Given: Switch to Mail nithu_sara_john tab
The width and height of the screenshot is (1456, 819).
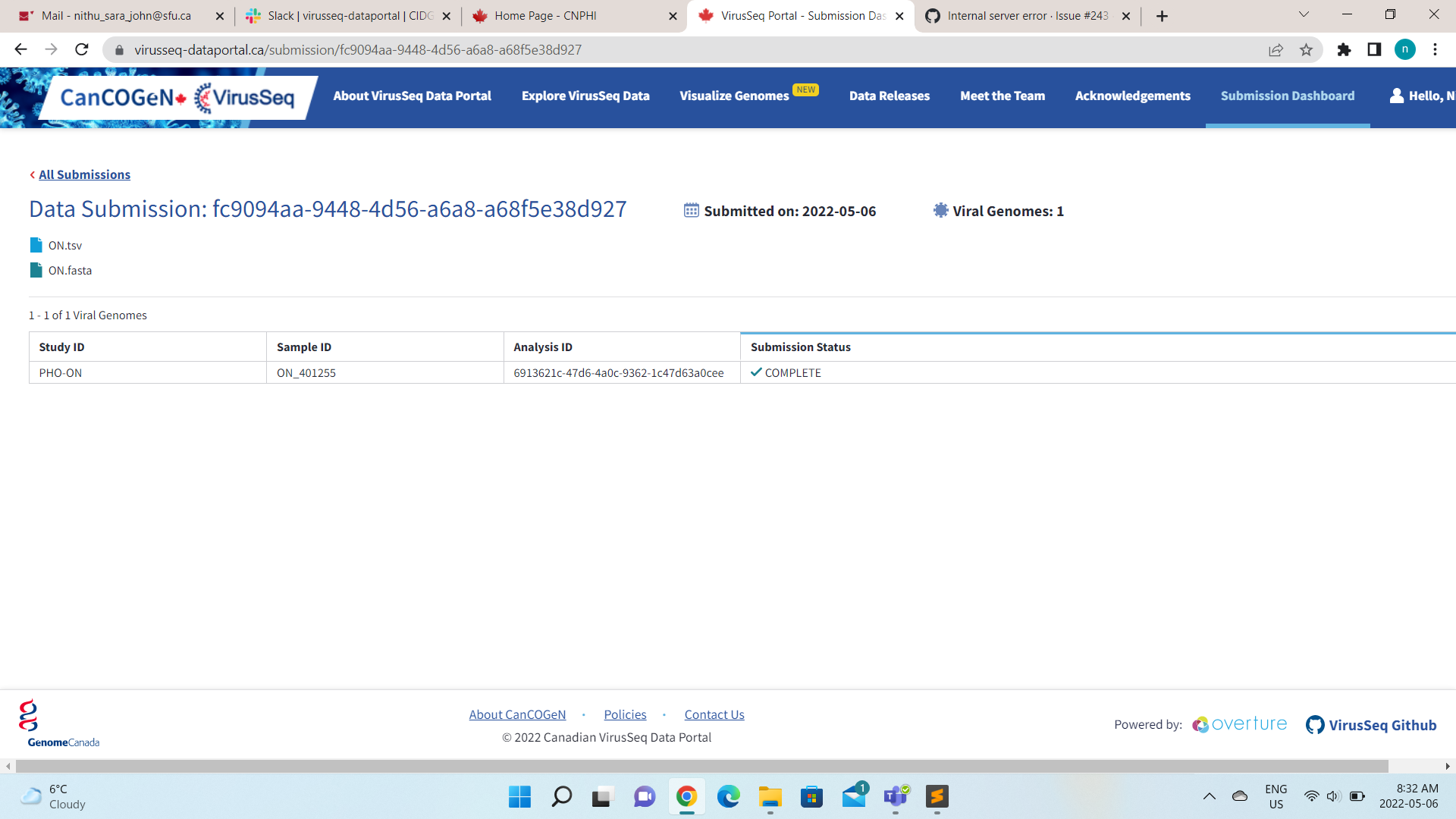Looking at the screenshot, I should coord(119,16).
